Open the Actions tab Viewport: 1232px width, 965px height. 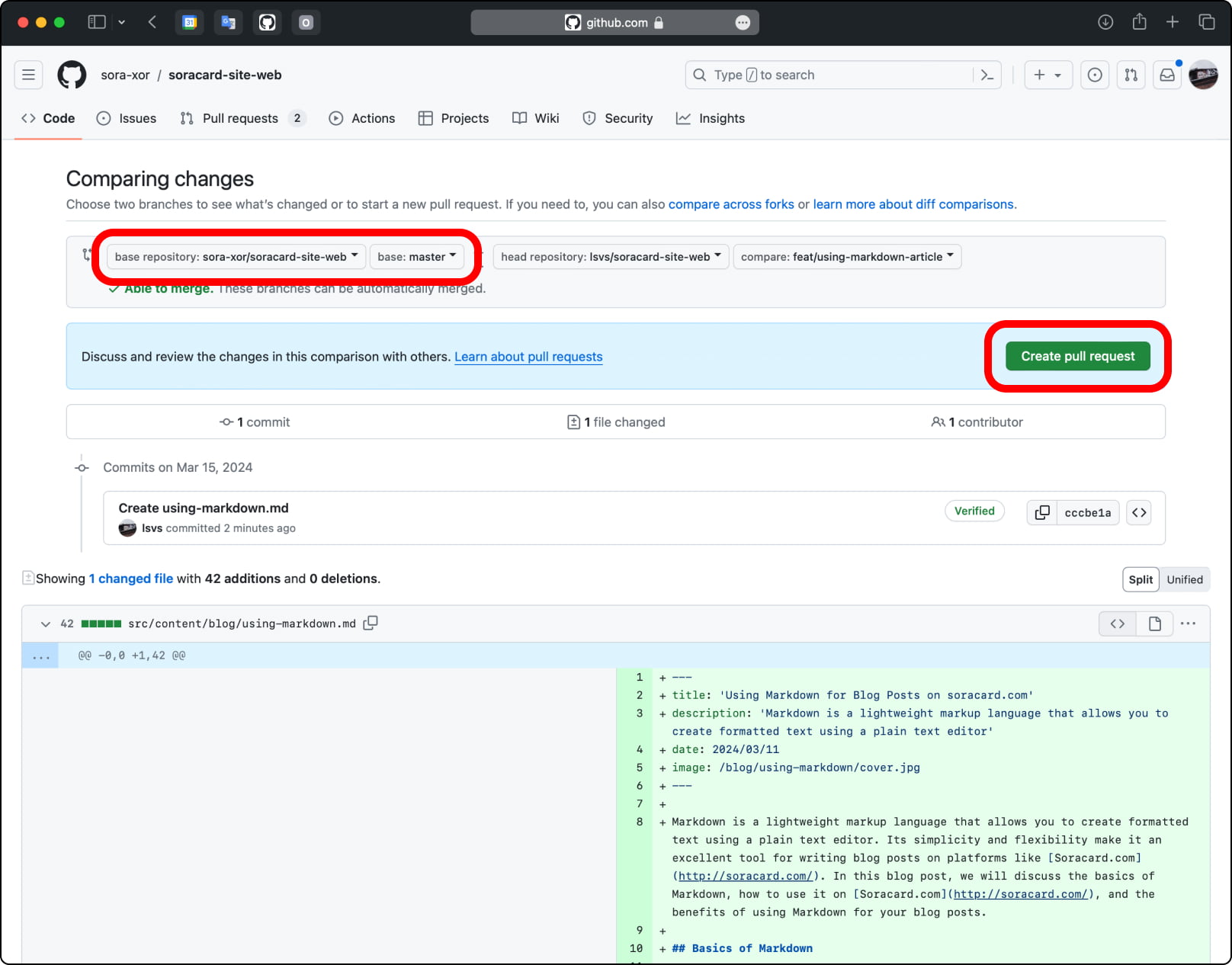click(x=362, y=118)
